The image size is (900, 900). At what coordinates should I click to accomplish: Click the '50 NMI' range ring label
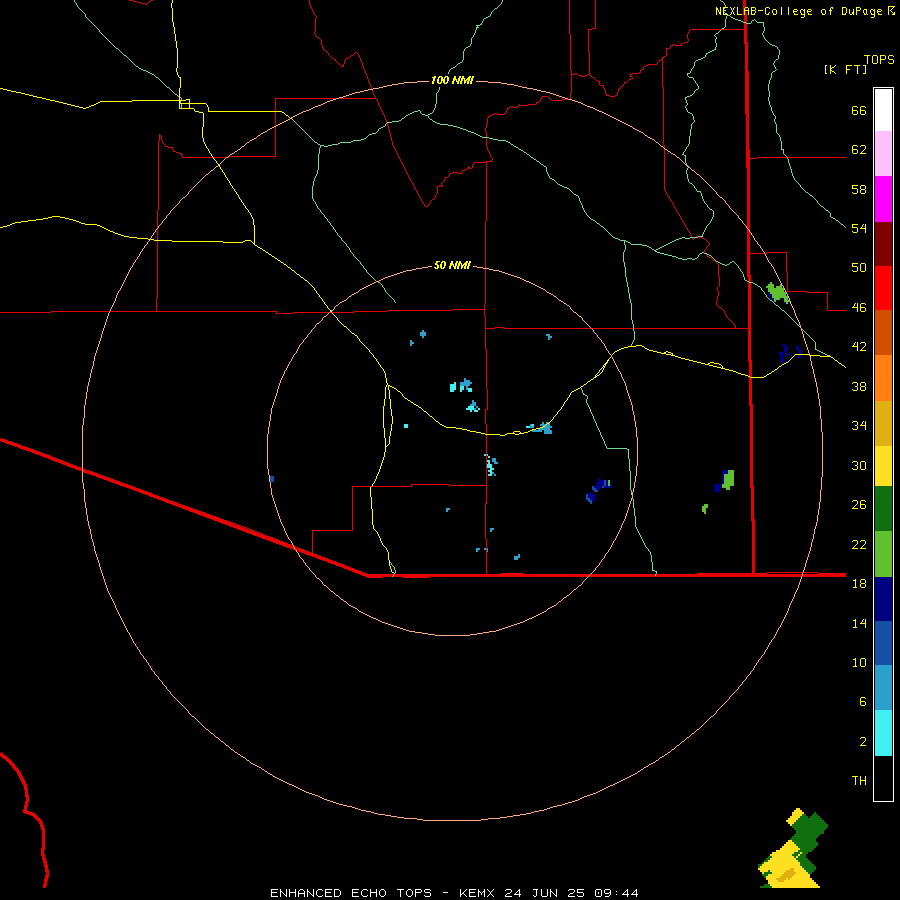click(x=452, y=265)
